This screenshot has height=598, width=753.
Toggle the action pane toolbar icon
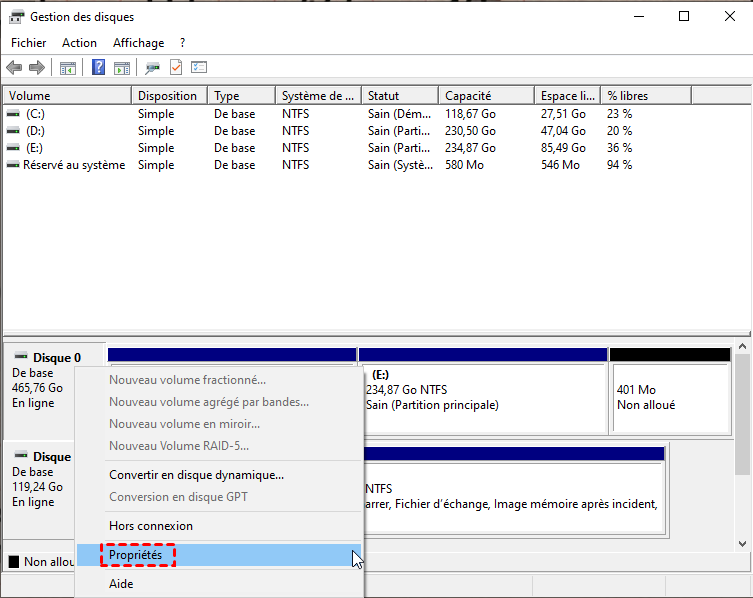[121, 67]
